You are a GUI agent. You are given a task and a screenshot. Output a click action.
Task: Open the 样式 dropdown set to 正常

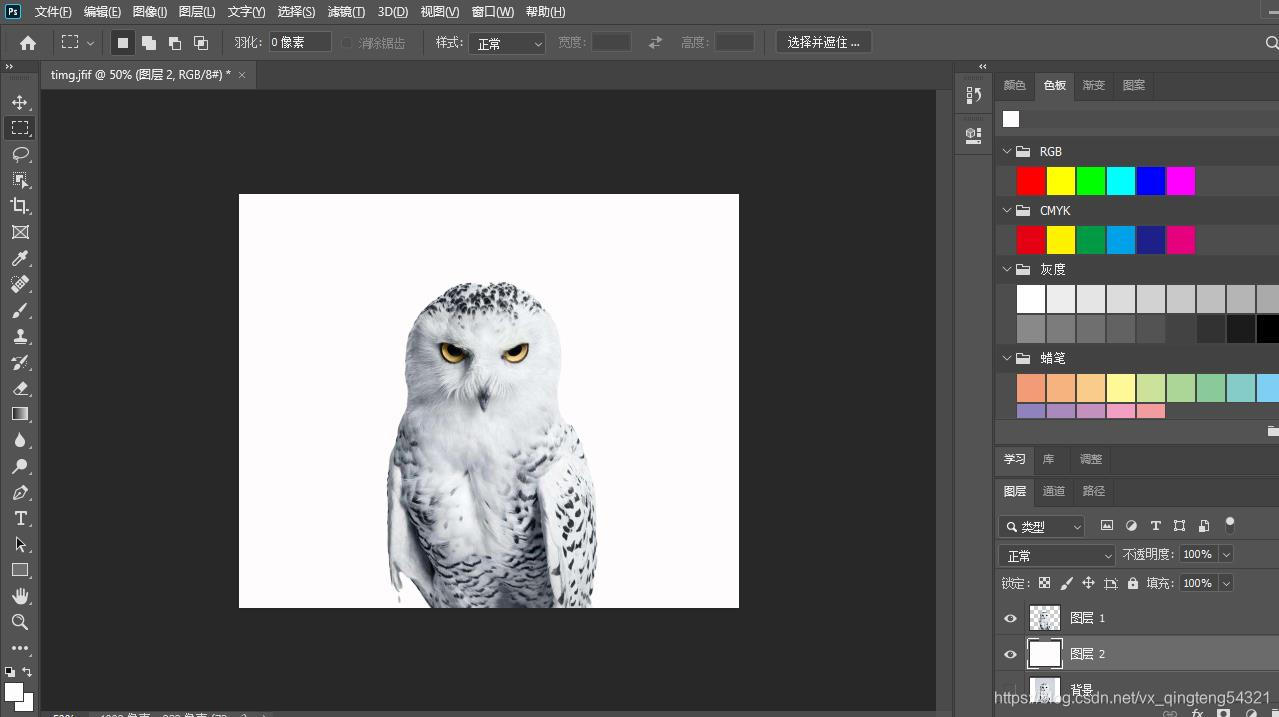coord(507,43)
